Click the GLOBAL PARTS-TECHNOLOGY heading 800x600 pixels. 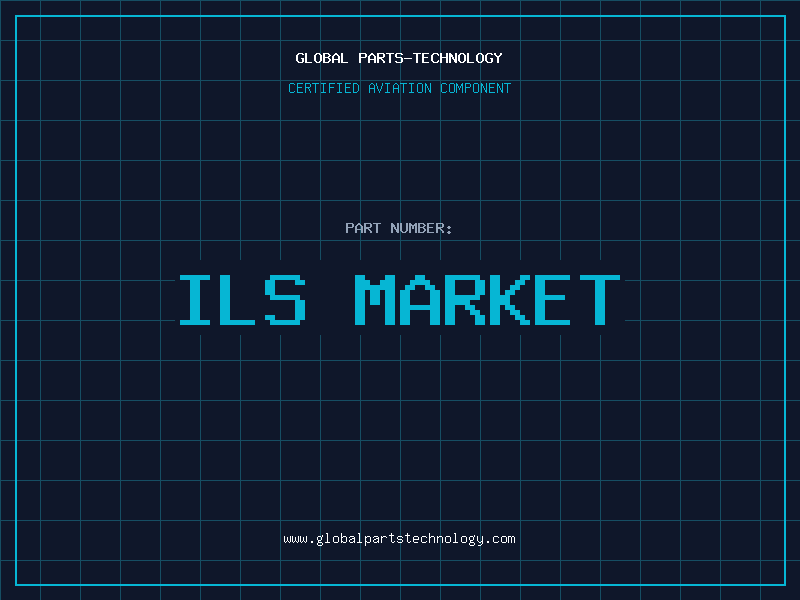399,58
